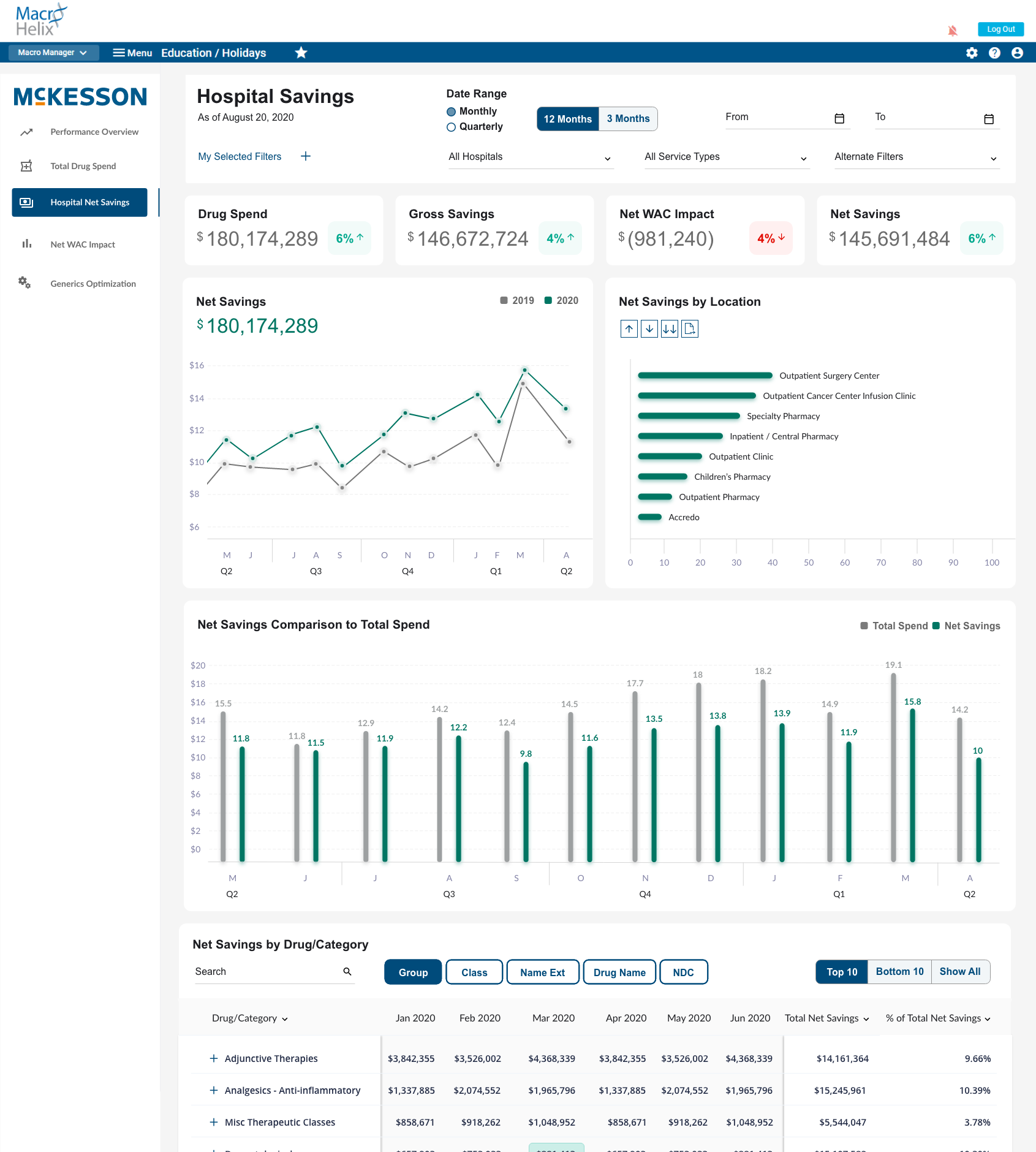1036x1152 pixels.
Task: Click the Total Drug Spend icon
Action: tap(26, 166)
